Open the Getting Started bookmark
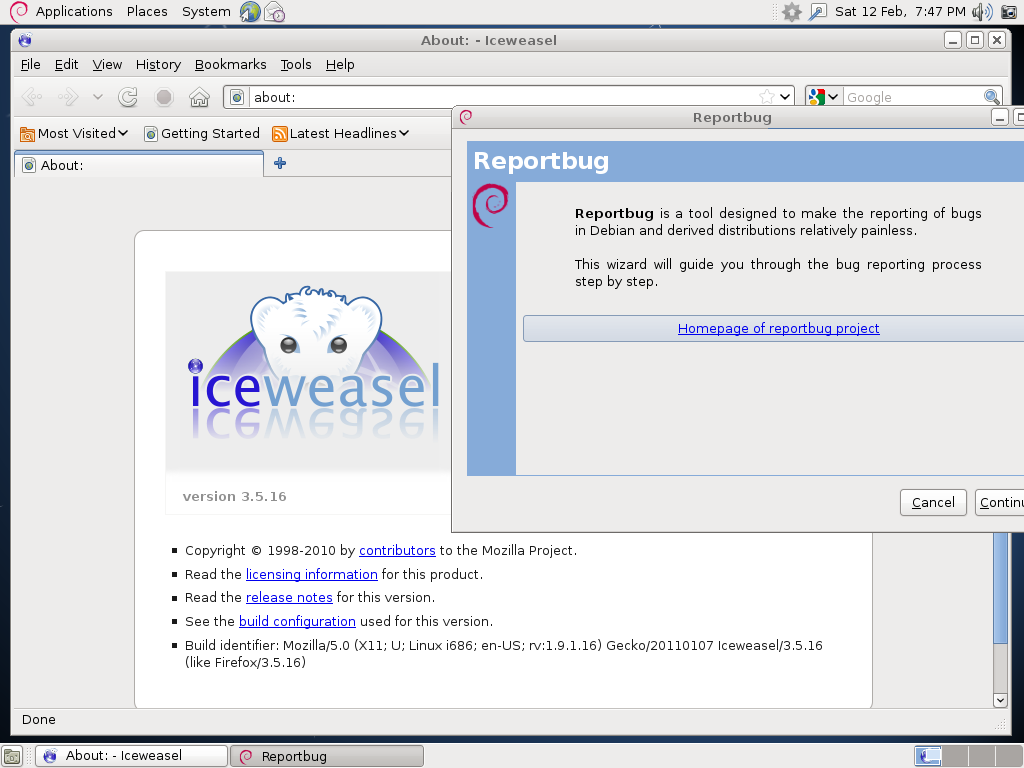The image size is (1024, 768). coord(202,134)
